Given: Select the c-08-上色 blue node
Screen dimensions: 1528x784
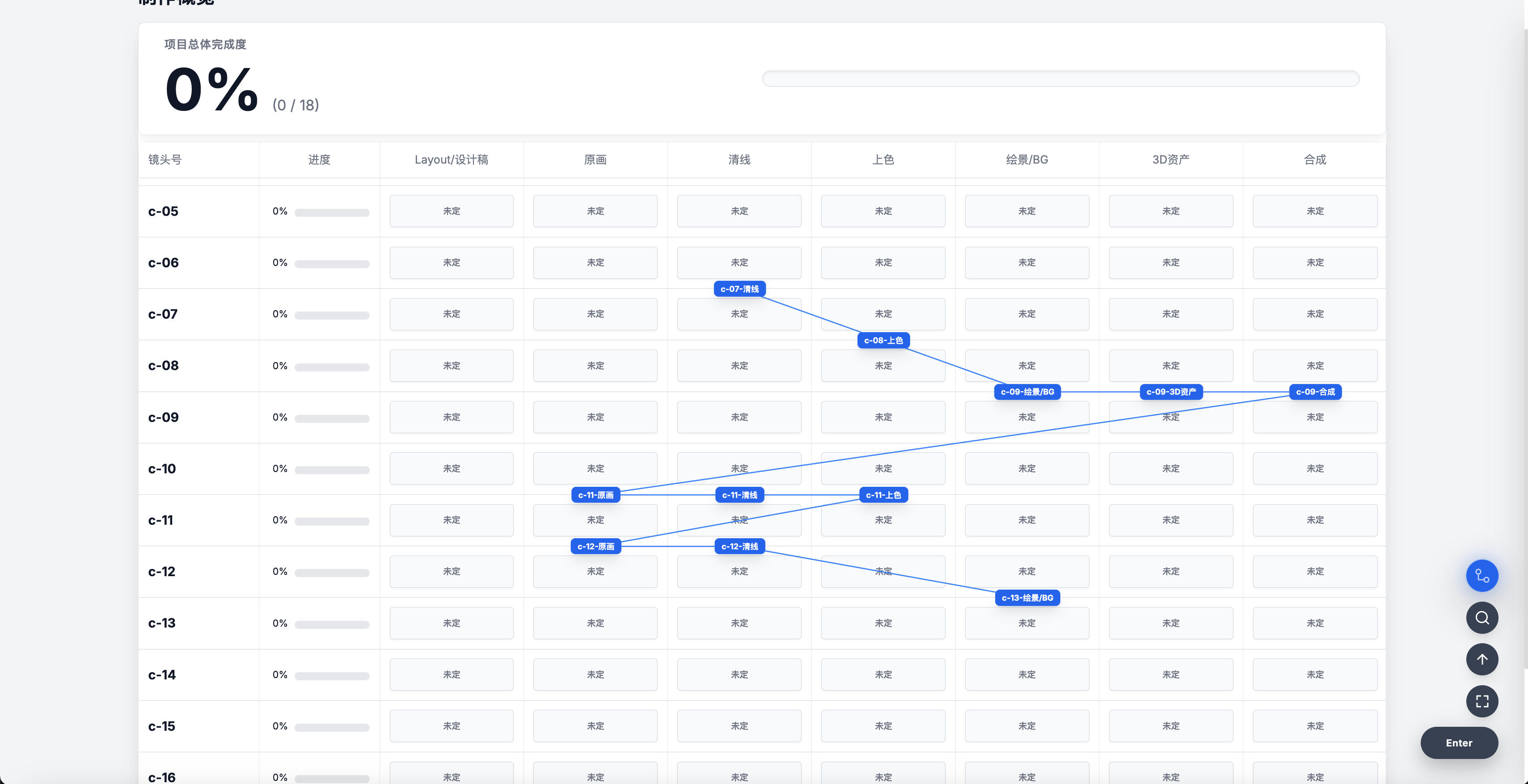Looking at the screenshot, I should [x=883, y=341].
